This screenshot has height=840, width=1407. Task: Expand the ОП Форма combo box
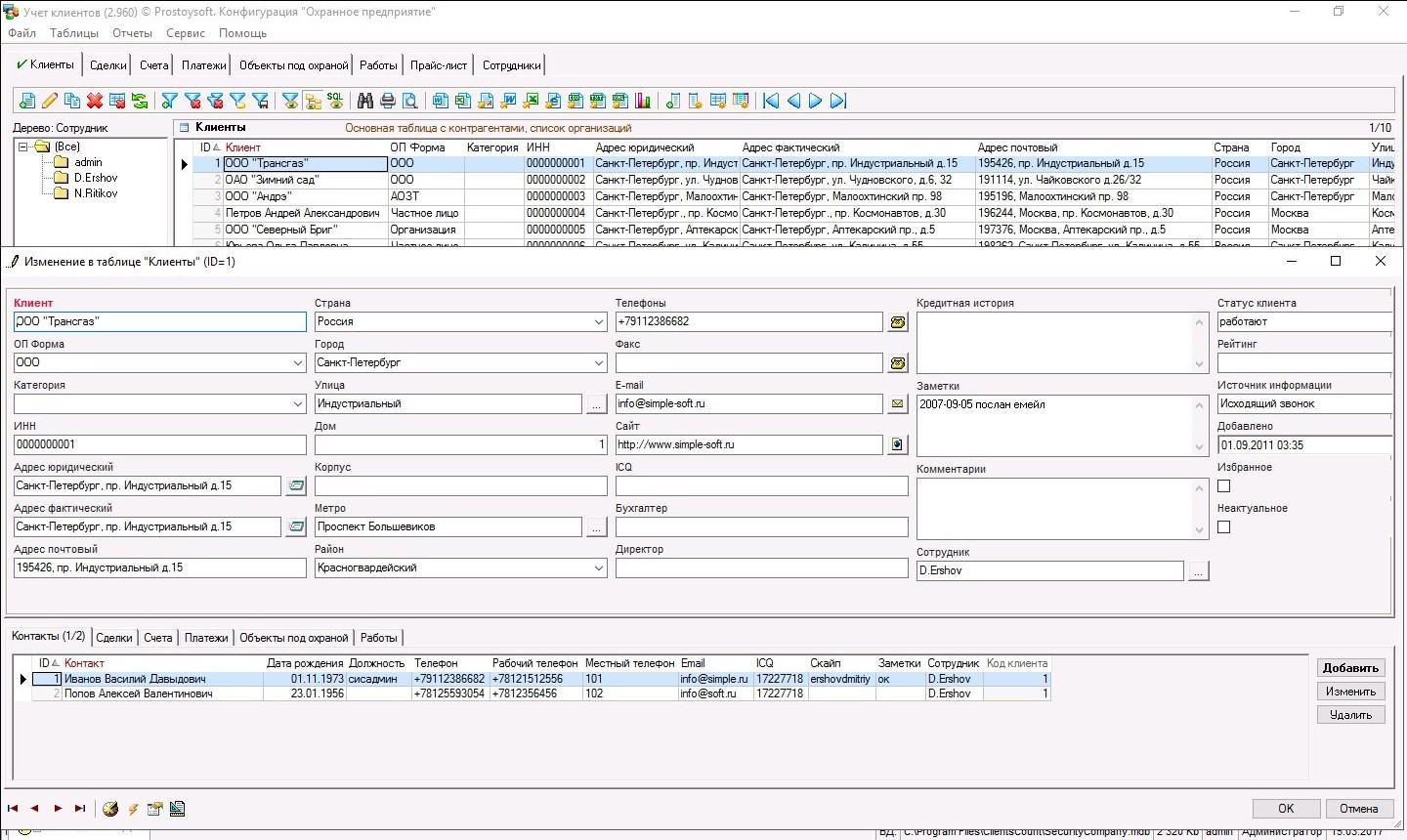298,363
